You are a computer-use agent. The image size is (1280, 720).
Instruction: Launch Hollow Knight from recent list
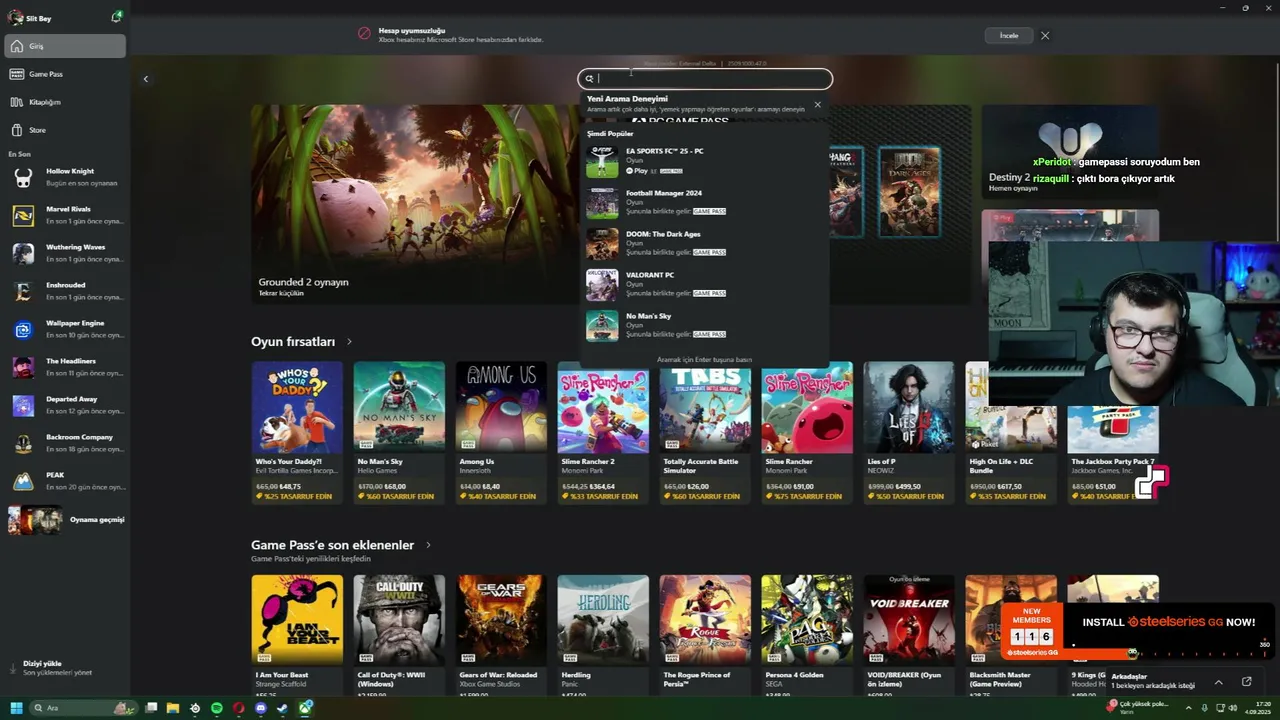tap(65, 177)
